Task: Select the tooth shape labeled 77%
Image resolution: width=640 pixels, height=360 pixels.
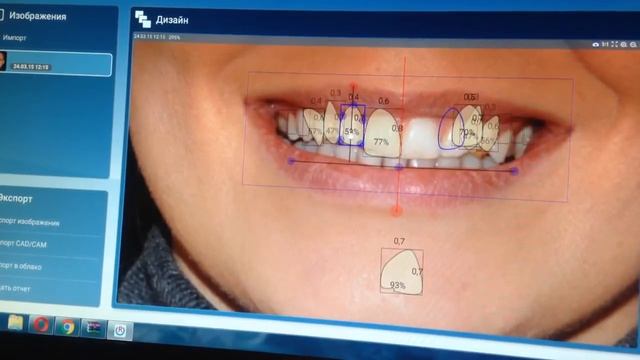Action: tap(382, 133)
